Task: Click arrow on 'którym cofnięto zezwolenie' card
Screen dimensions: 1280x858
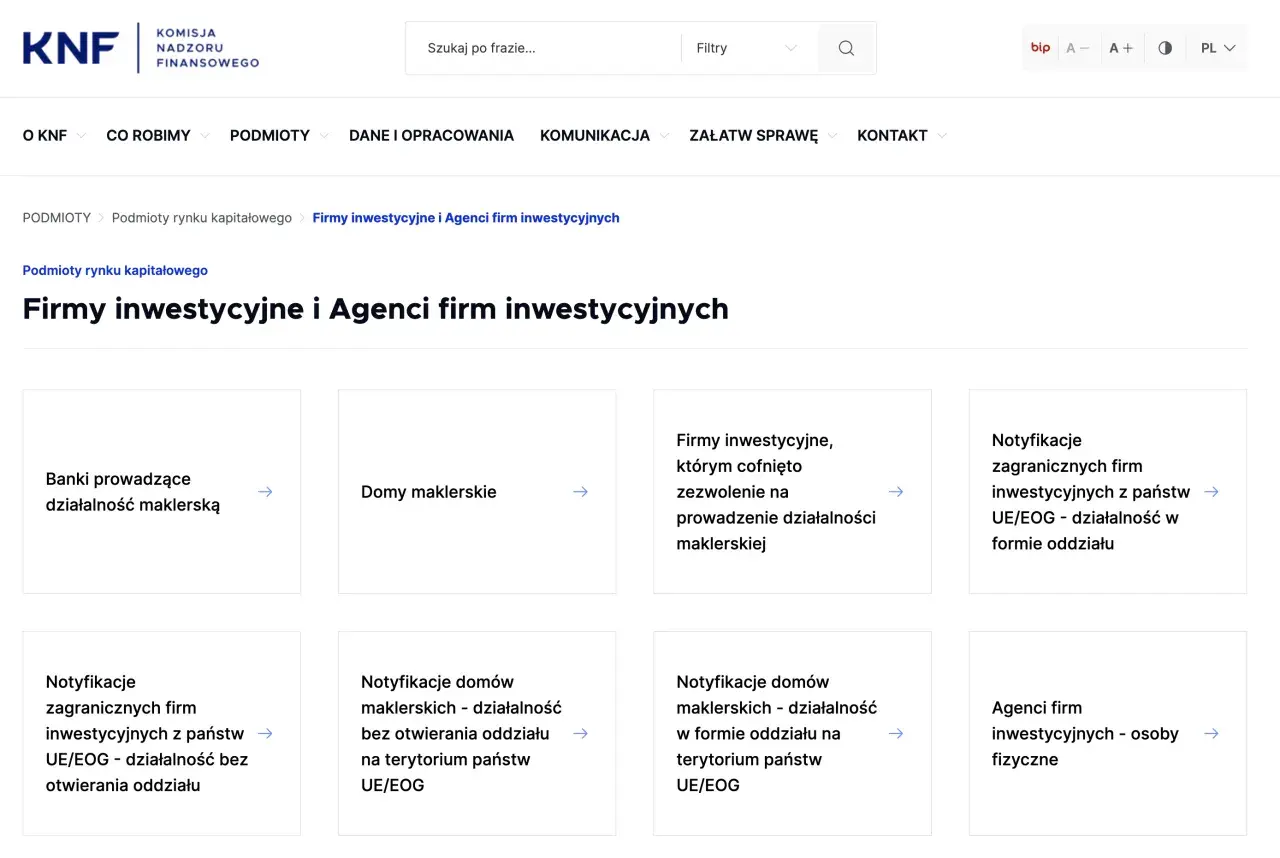Action: (896, 492)
